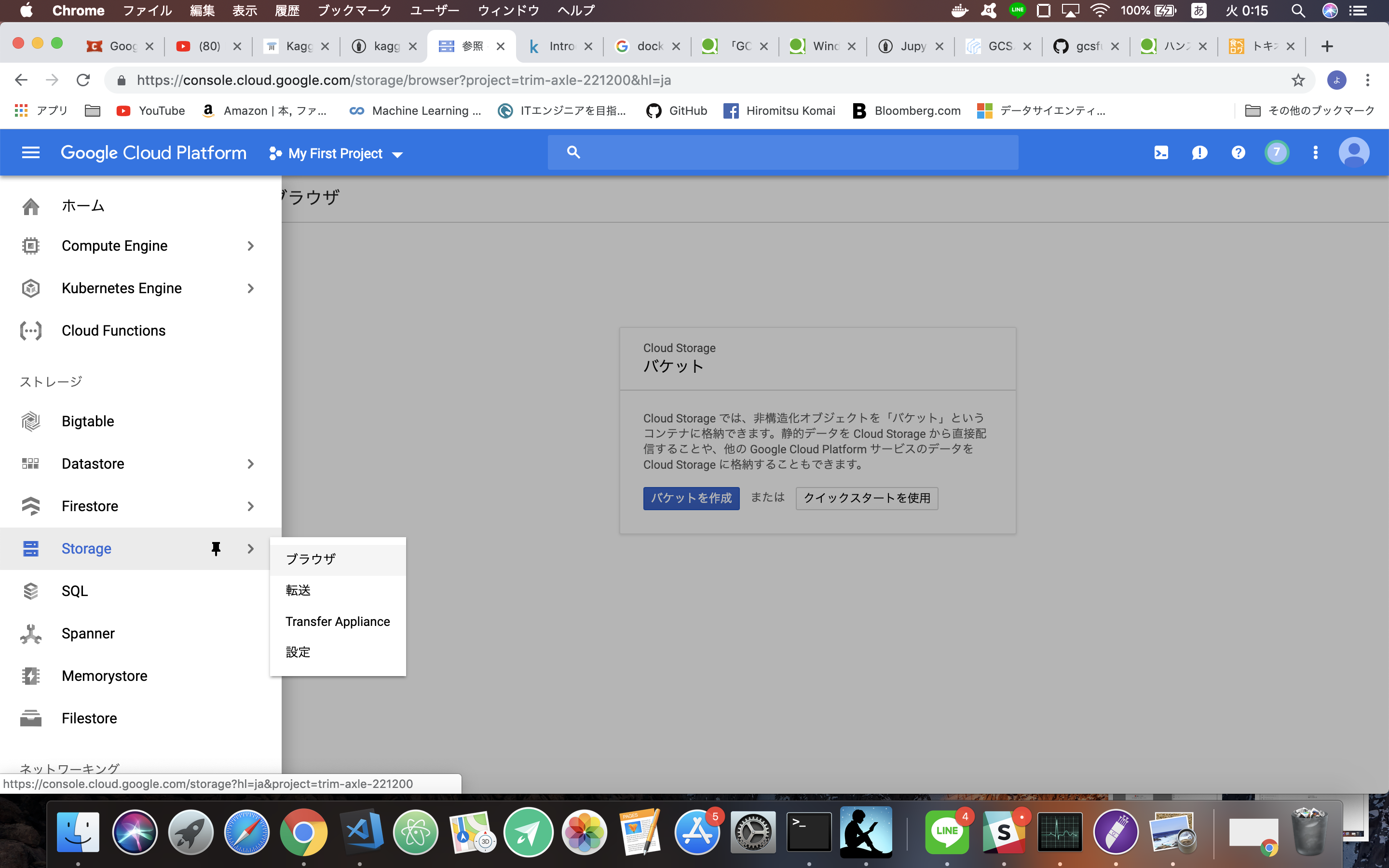1389x868 pixels.
Task: Open Spotlight search in the menu bar
Action: [1298, 10]
